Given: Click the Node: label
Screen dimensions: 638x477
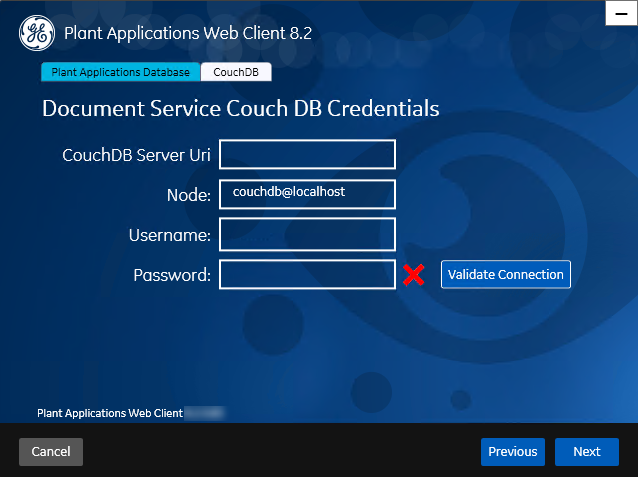Looking at the screenshot, I should tap(189, 195).
